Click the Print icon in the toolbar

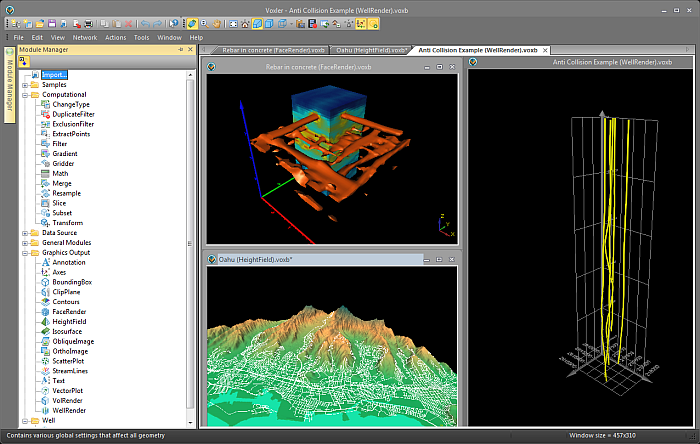(x=89, y=24)
